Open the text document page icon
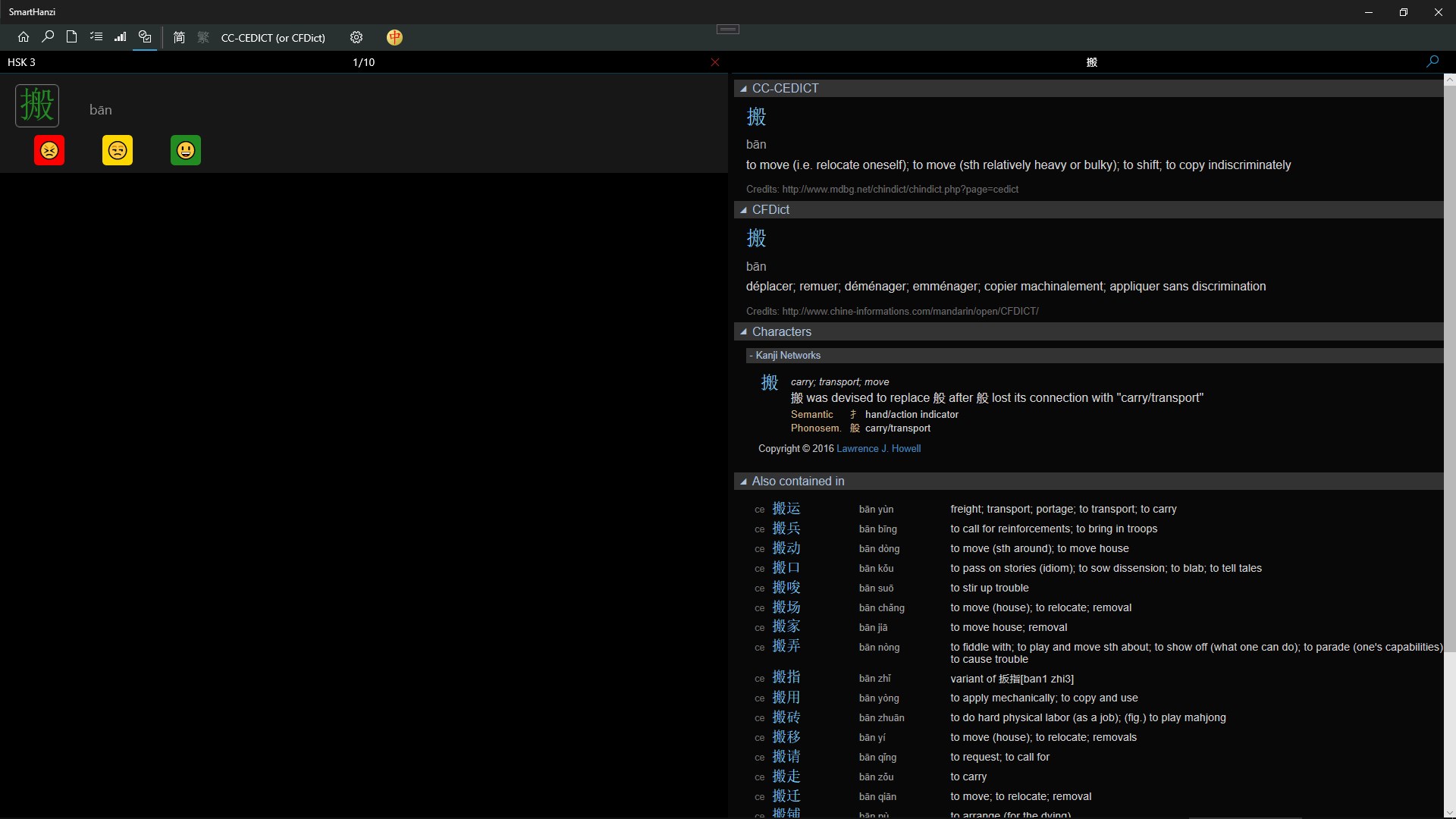This screenshot has height=819, width=1456. 72,37
